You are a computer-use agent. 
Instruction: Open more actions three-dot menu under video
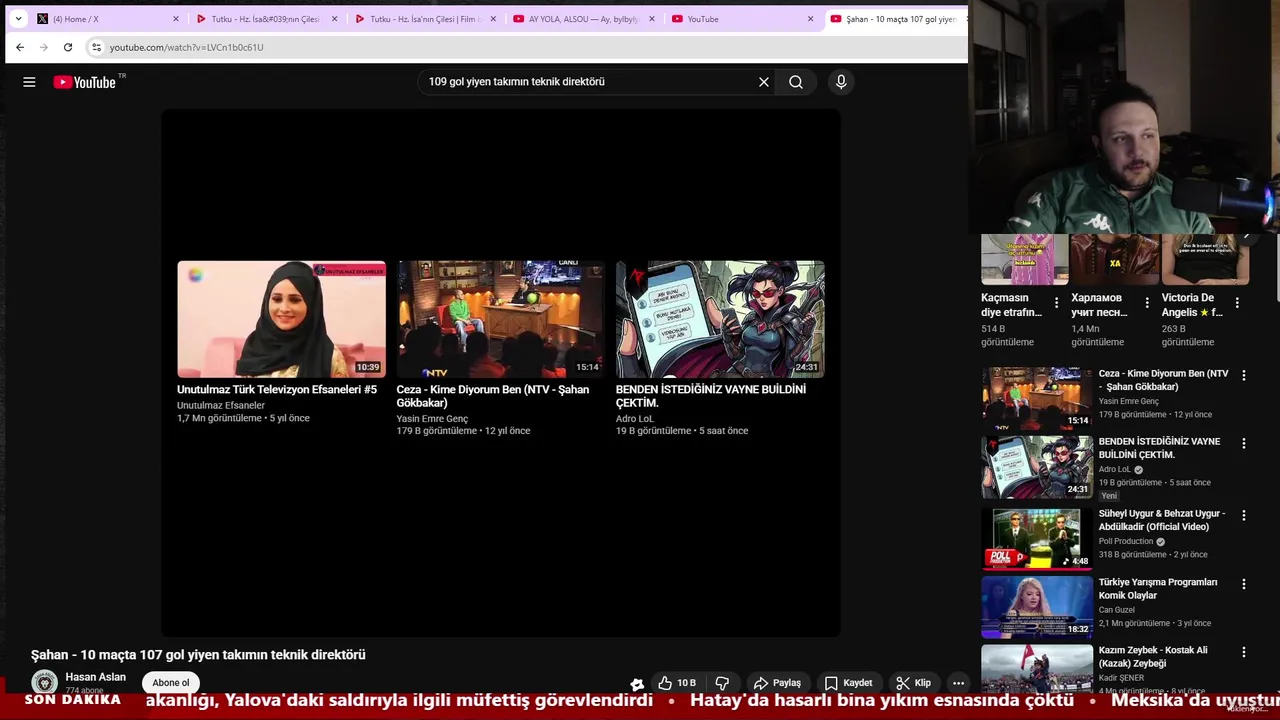click(x=958, y=683)
